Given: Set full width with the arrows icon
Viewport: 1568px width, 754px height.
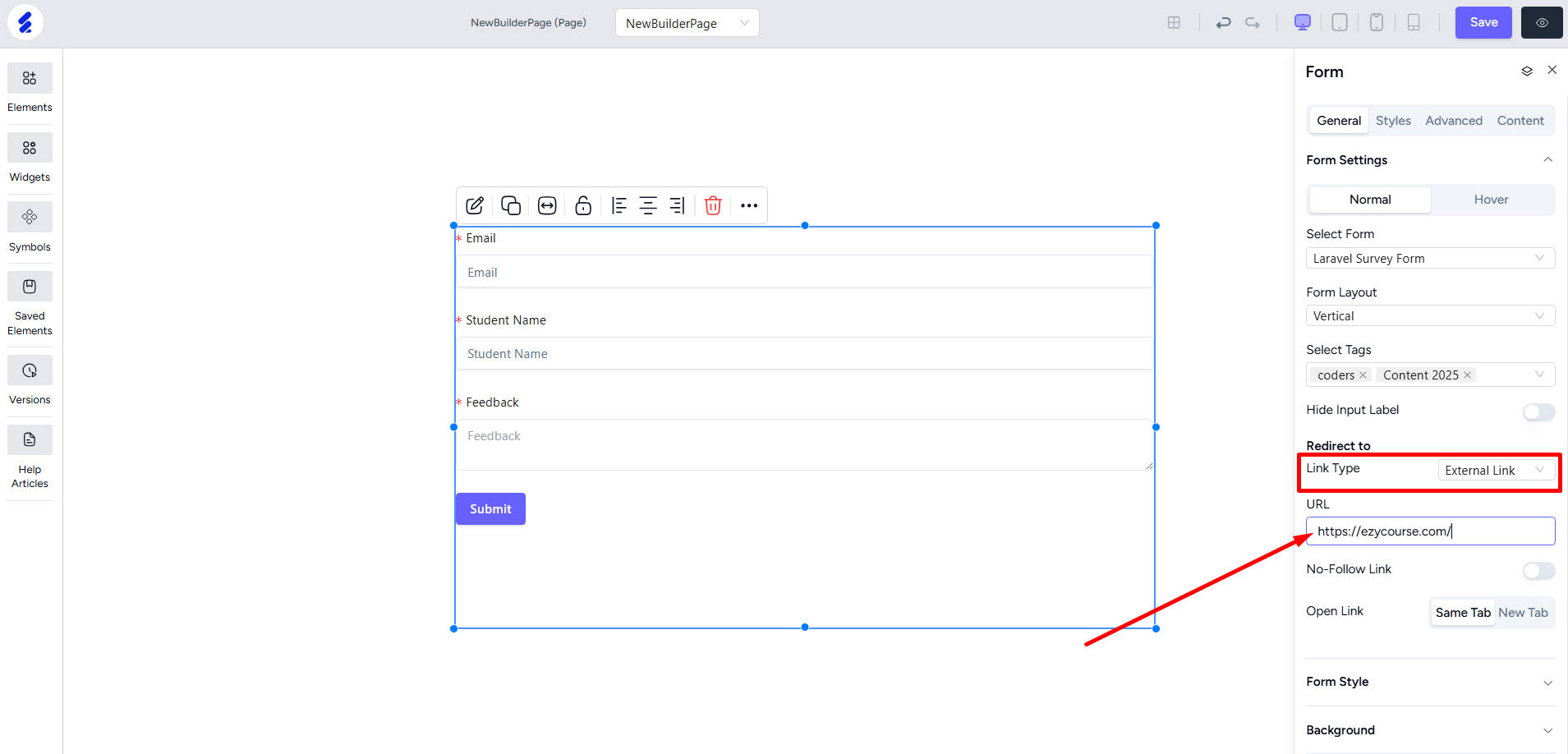Looking at the screenshot, I should click(547, 205).
